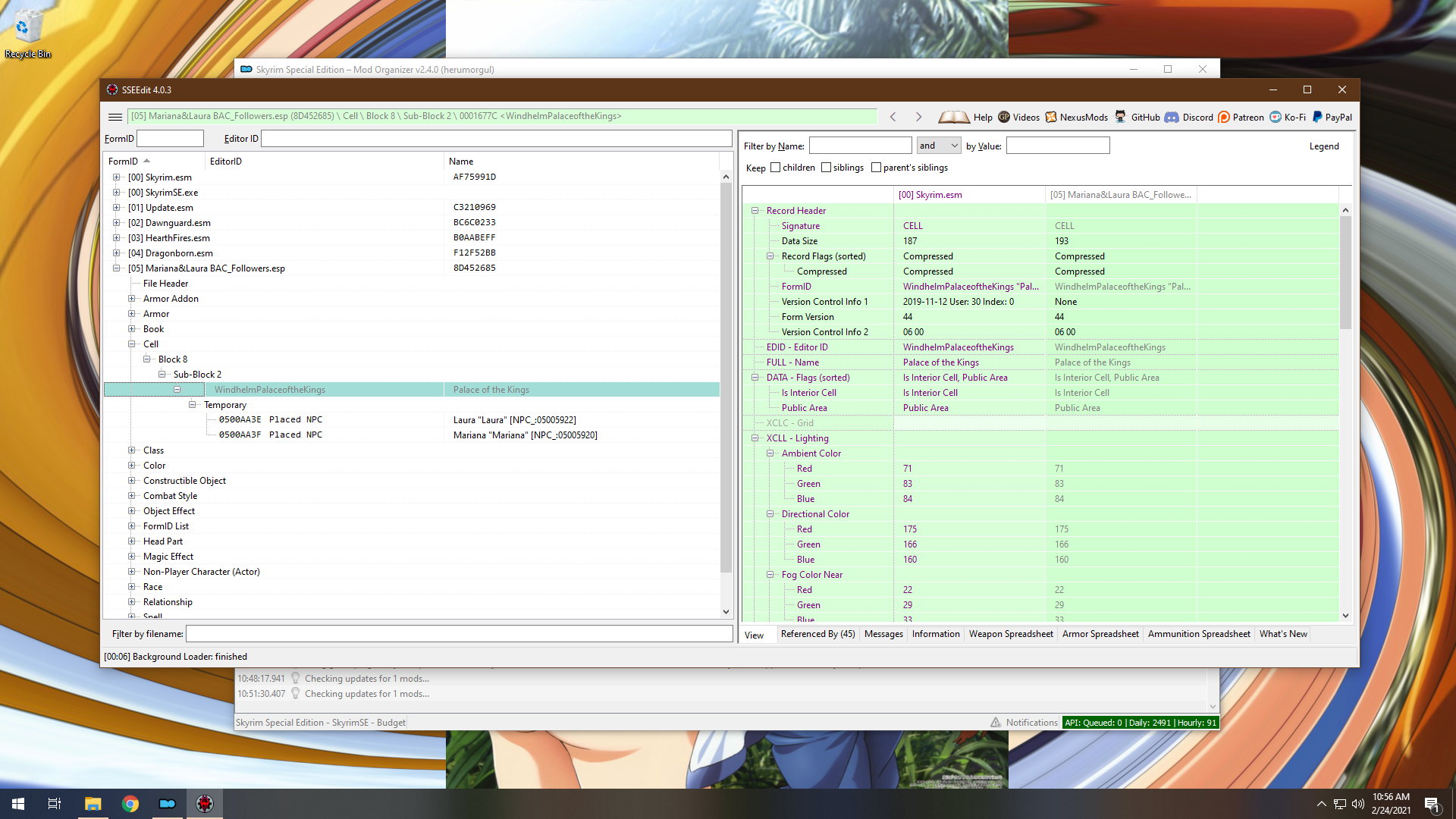Select the [00] Skyrim.esm column header
The height and width of the screenshot is (819, 1456).
[x=969, y=195]
